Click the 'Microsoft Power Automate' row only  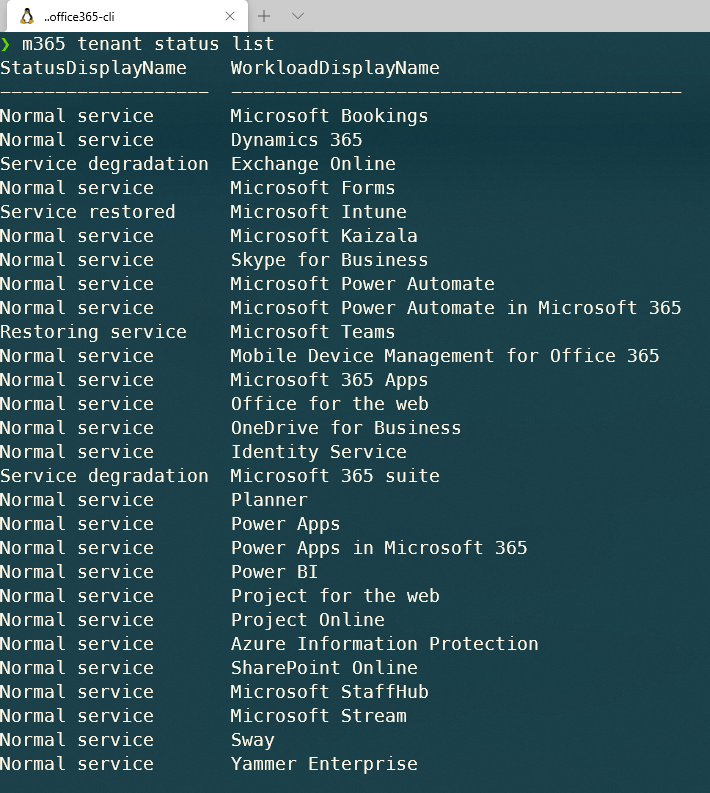[x=363, y=284]
